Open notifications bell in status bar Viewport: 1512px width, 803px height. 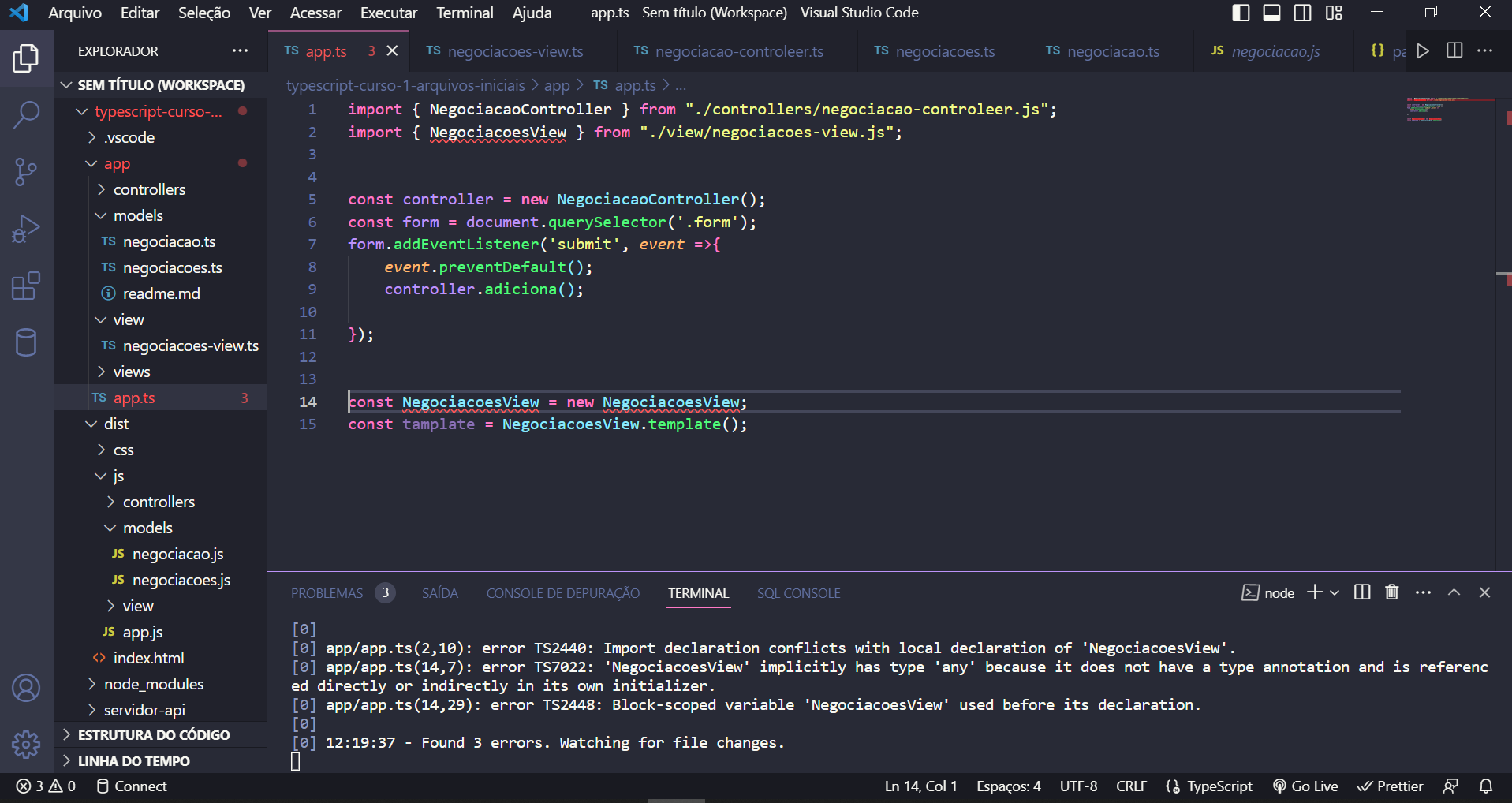pos(1486,786)
